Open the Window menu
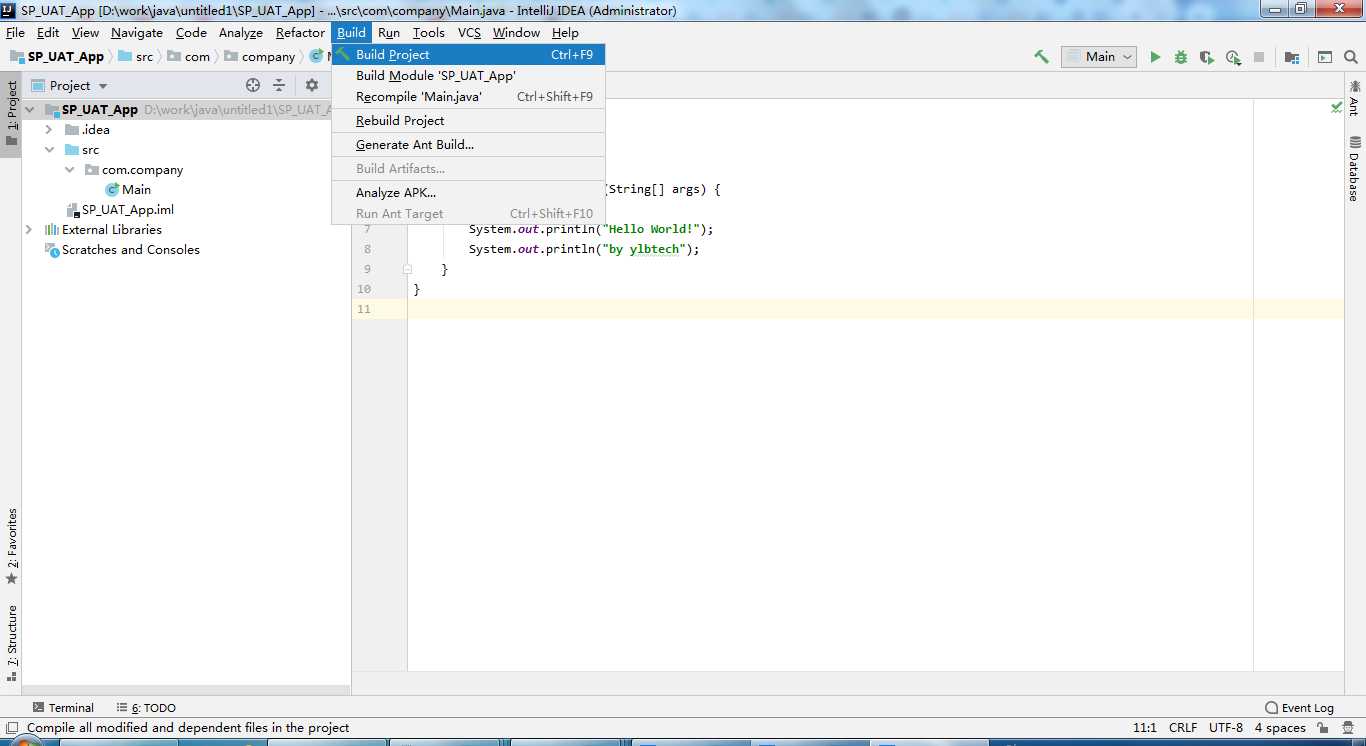 (x=516, y=33)
